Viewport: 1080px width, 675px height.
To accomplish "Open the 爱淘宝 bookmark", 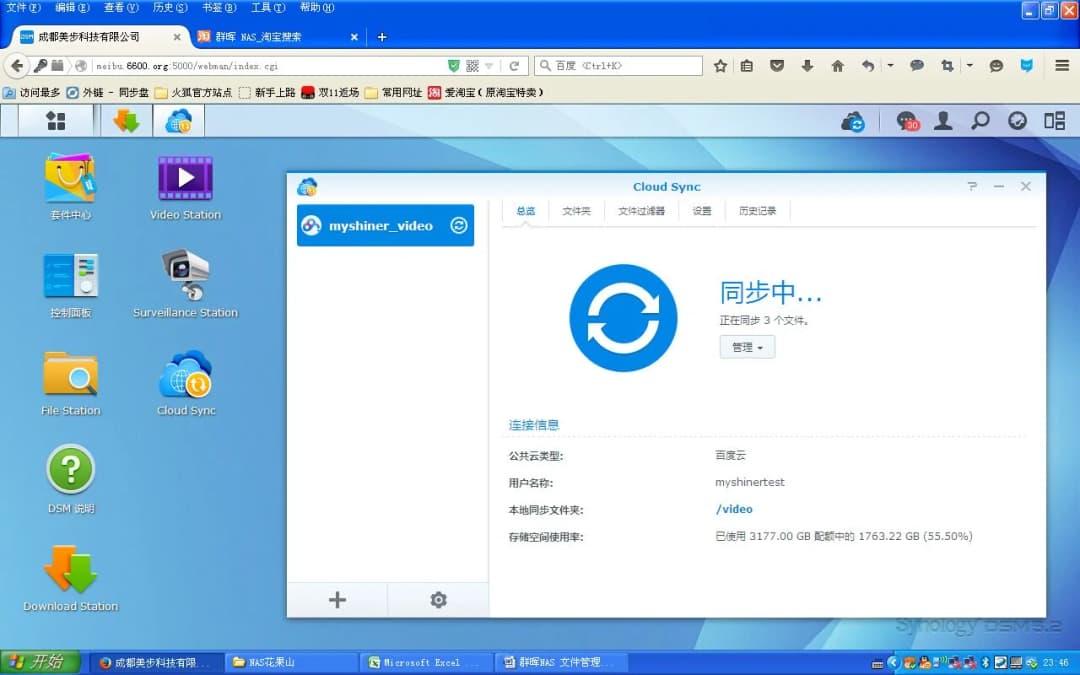I will click(486, 92).
